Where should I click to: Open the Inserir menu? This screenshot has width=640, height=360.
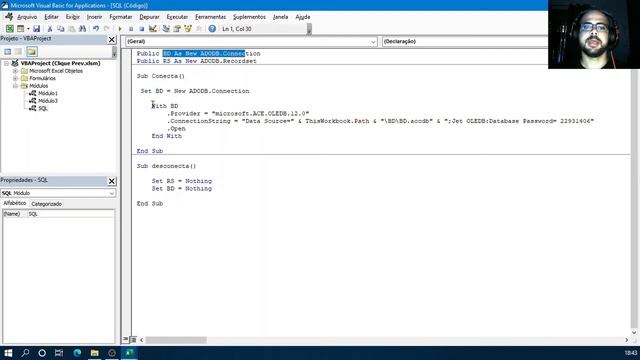[x=94, y=17]
